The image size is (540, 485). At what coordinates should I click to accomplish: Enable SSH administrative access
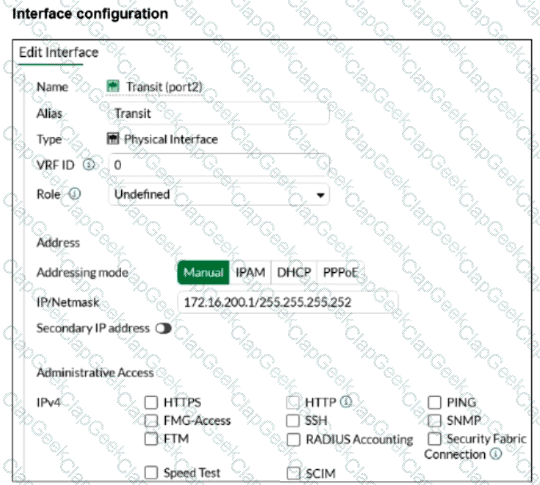[x=293, y=421]
